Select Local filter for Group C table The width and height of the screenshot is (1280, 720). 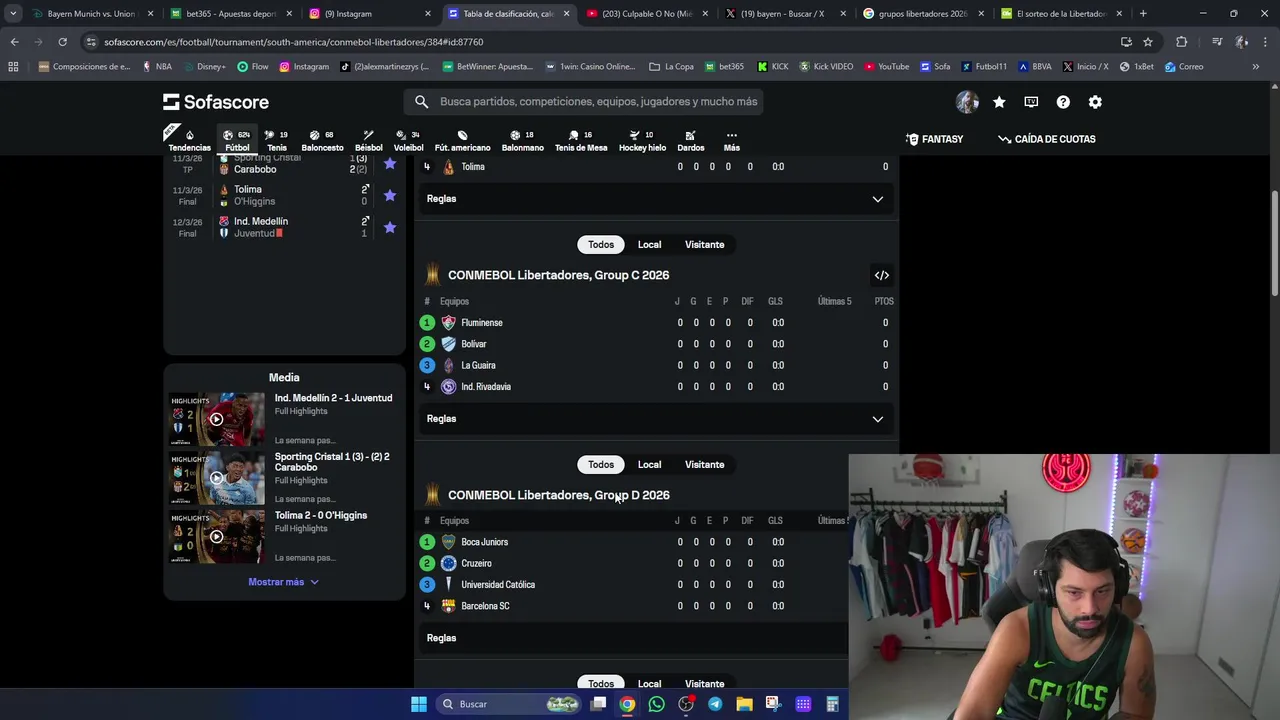[649, 244]
